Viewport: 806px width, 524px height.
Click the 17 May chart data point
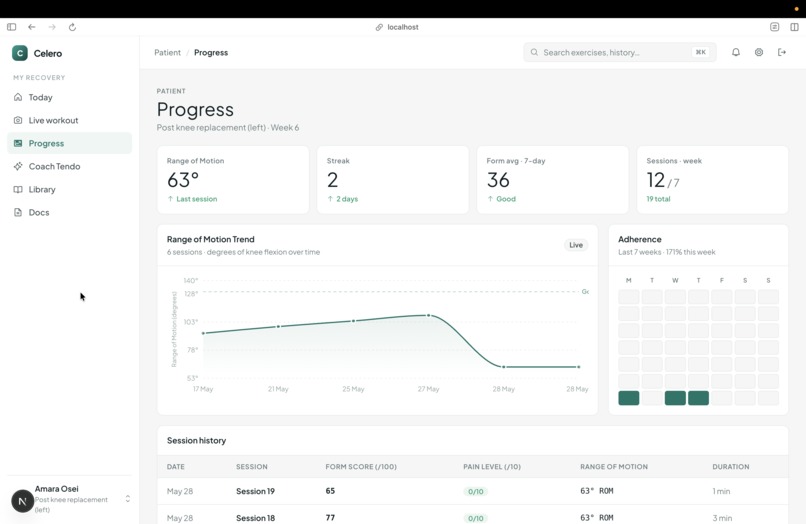coord(204,333)
